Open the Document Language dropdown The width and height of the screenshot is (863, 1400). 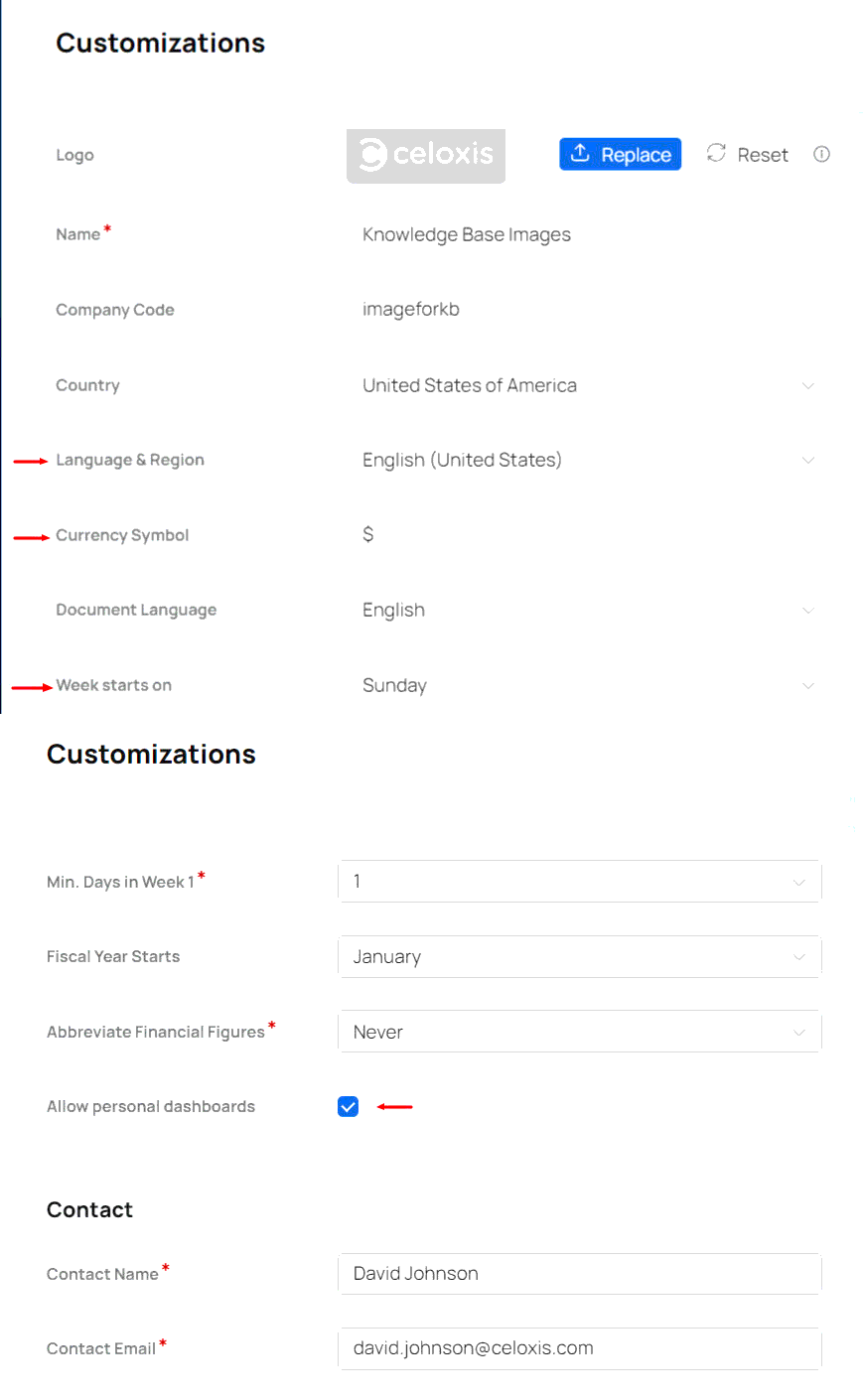586,610
